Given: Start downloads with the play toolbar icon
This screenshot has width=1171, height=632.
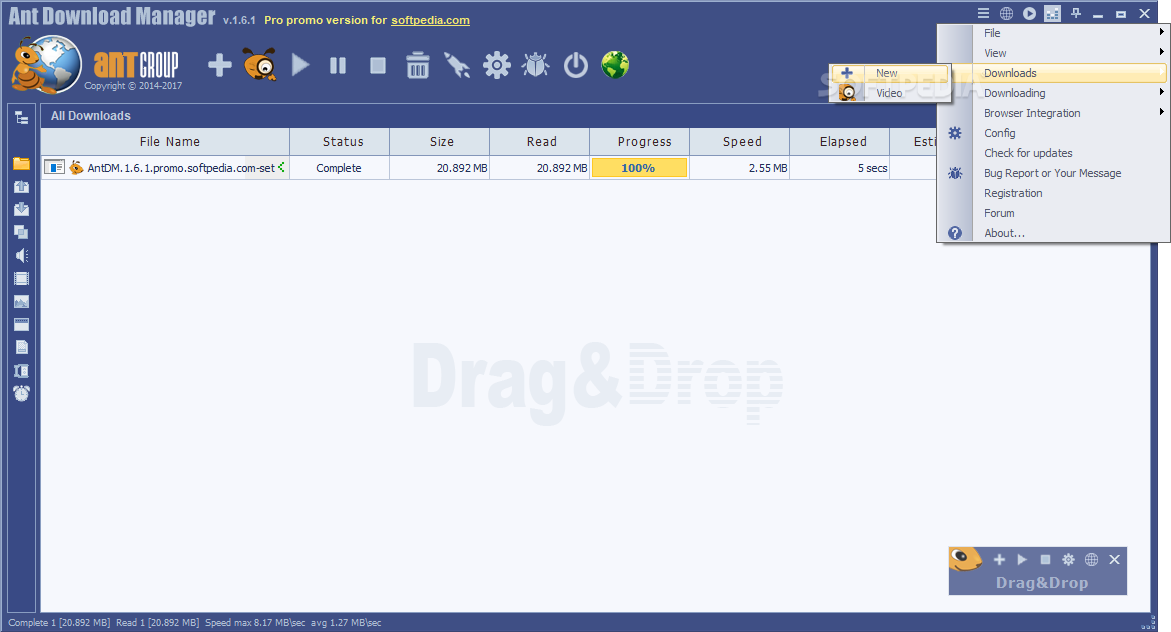Looking at the screenshot, I should click(x=300, y=65).
